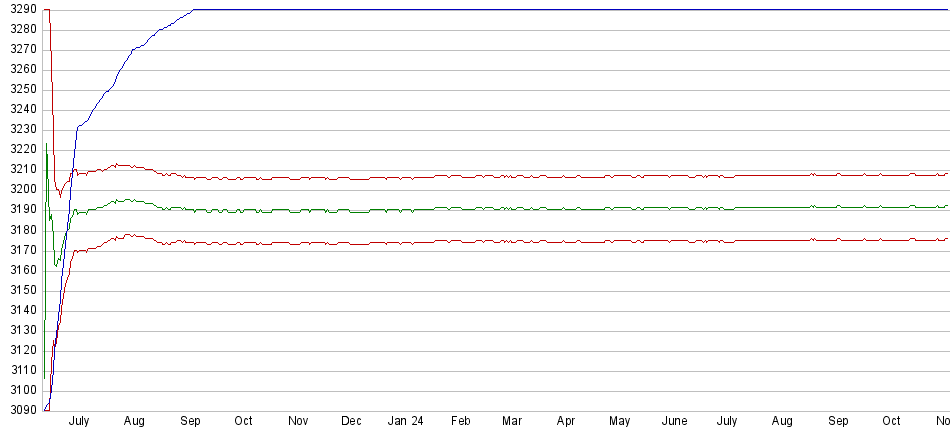The image size is (950, 435).
Task: Select the green data line
Action: click(500, 209)
